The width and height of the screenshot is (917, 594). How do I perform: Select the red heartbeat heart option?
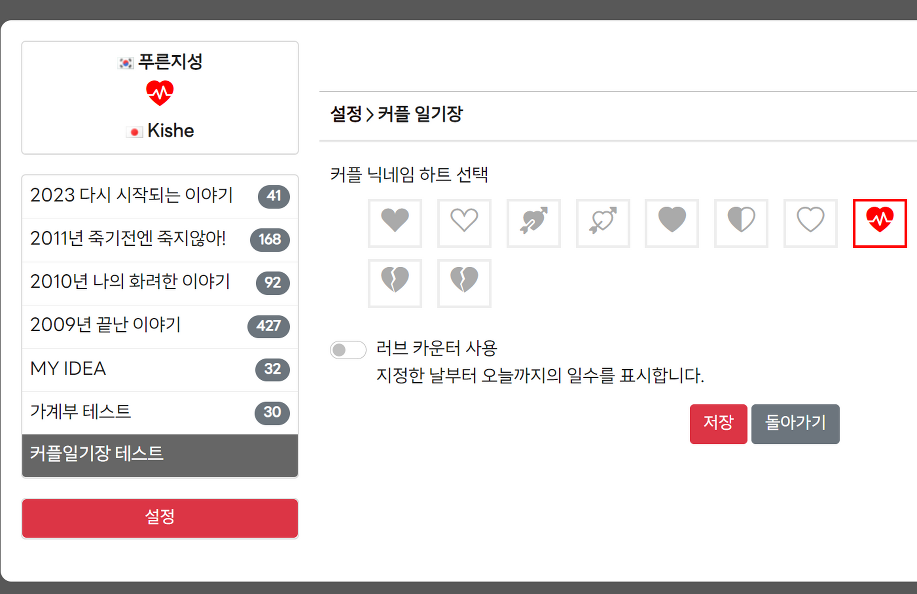(879, 222)
